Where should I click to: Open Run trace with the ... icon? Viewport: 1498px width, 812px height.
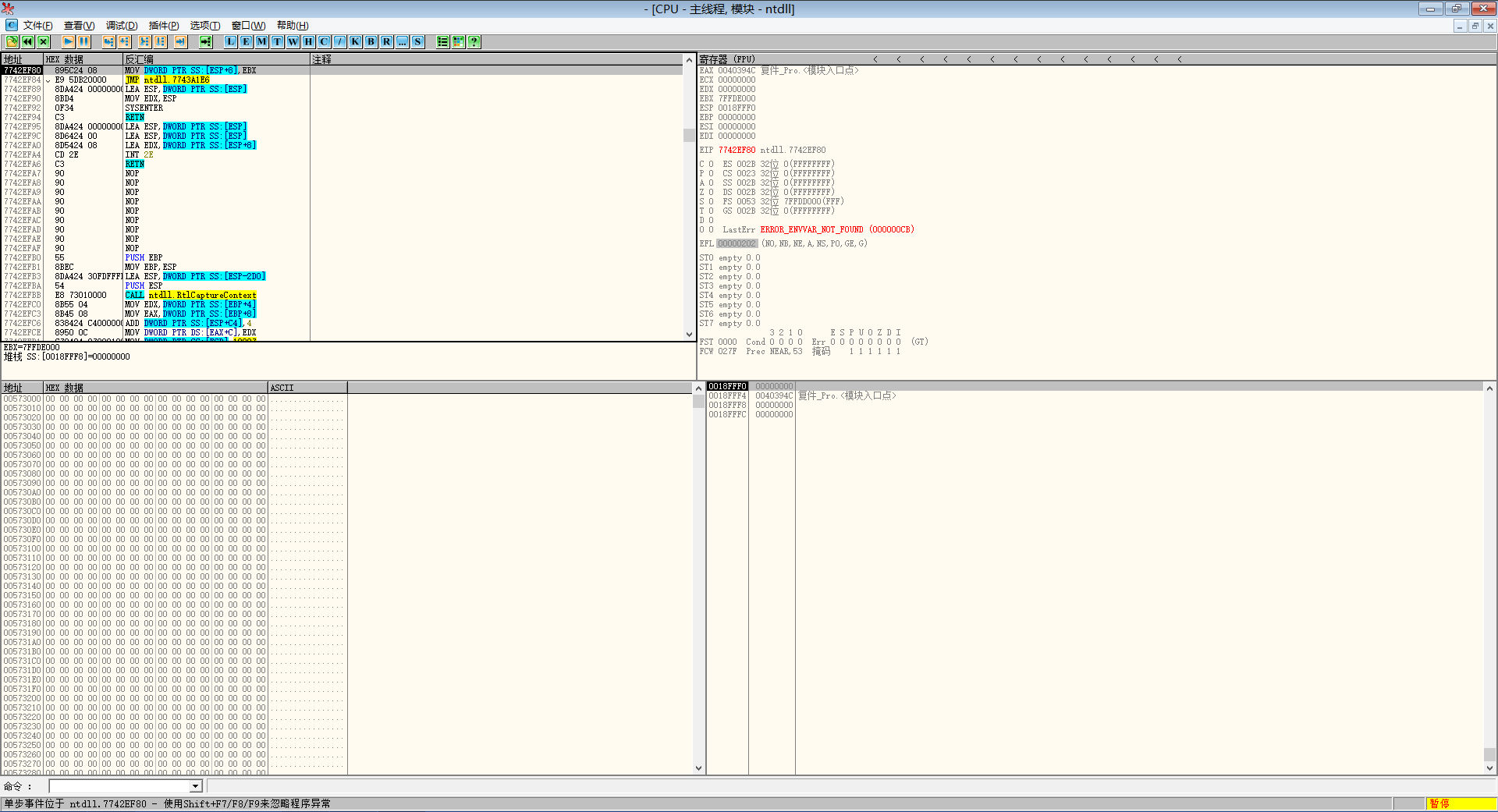coord(402,42)
